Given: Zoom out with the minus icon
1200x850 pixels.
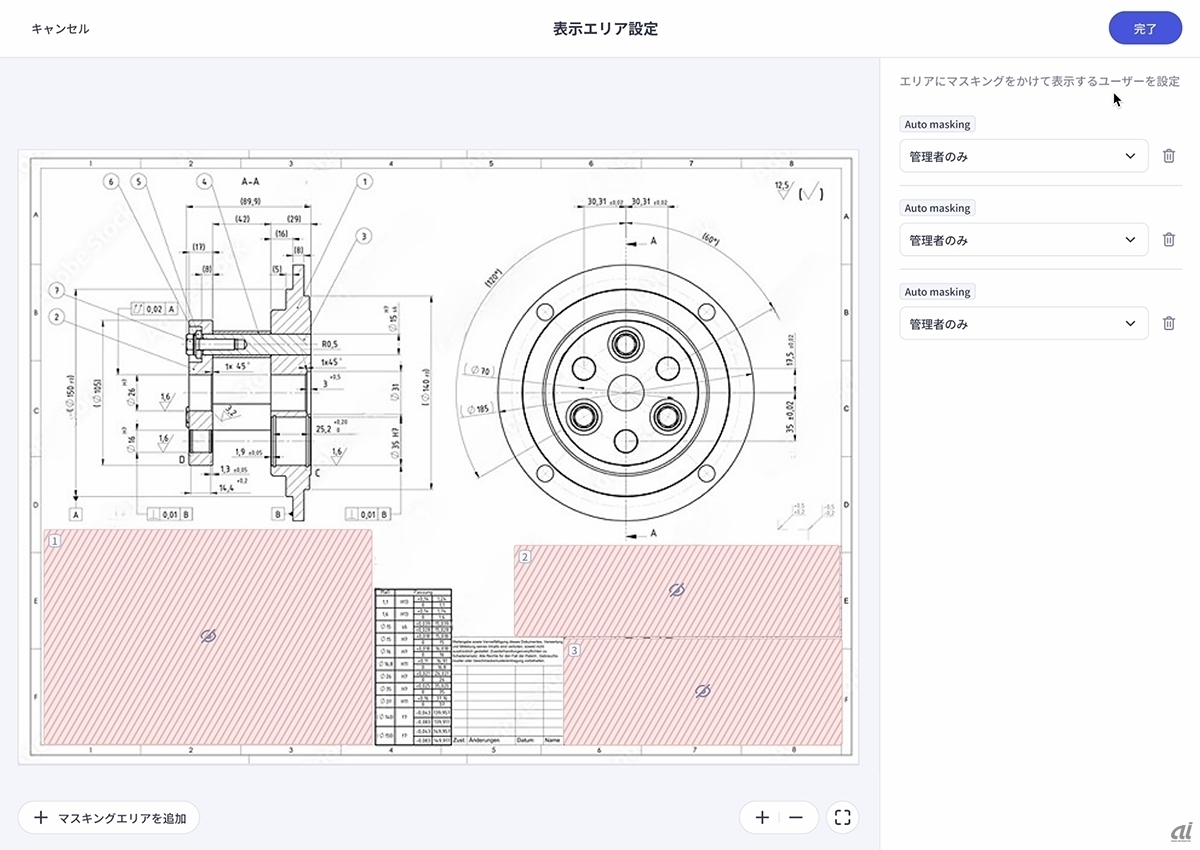Looking at the screenshot, I should pos(796,817).
